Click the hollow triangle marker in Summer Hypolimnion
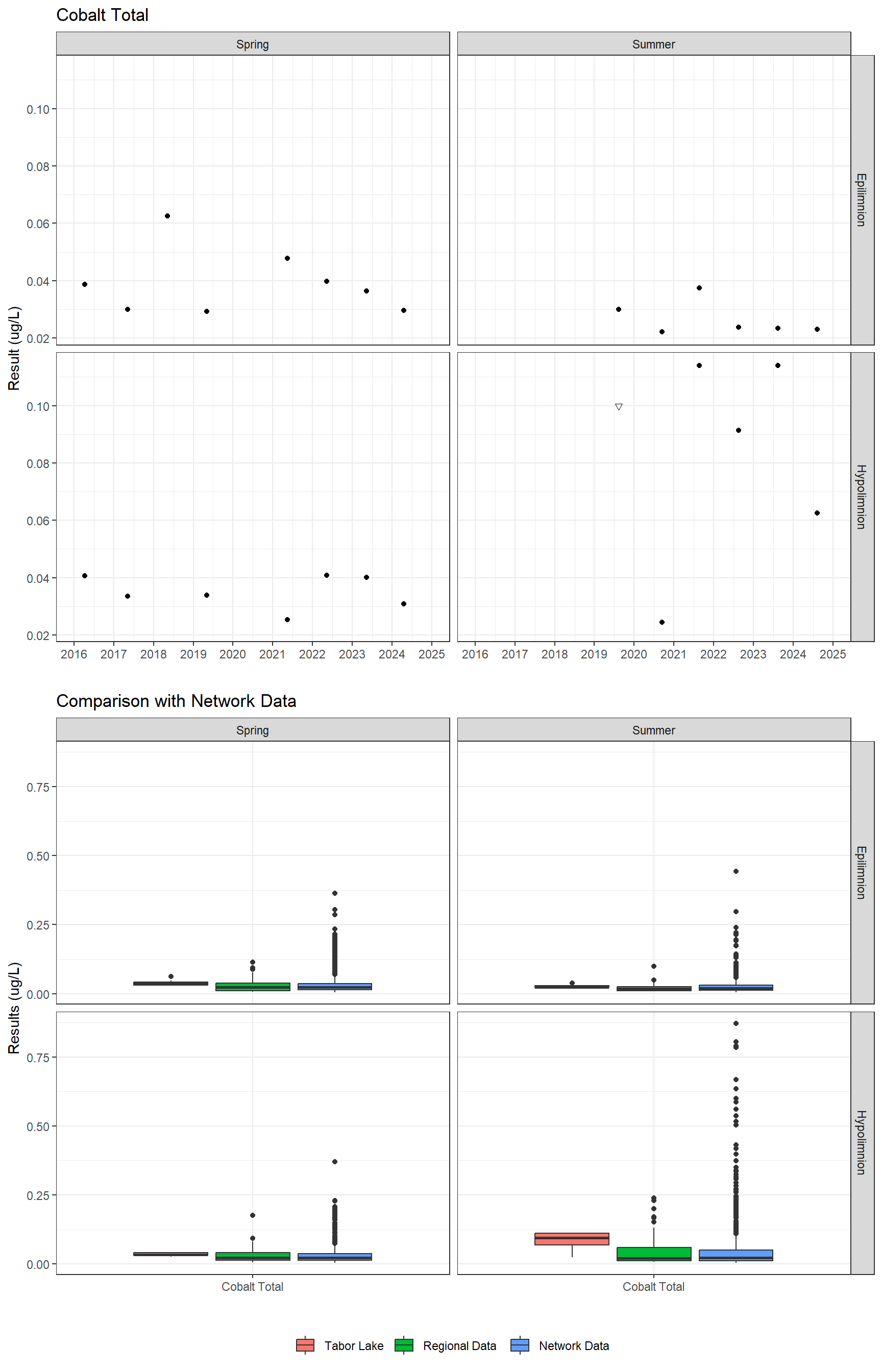882x1372 pixels. 619,407
